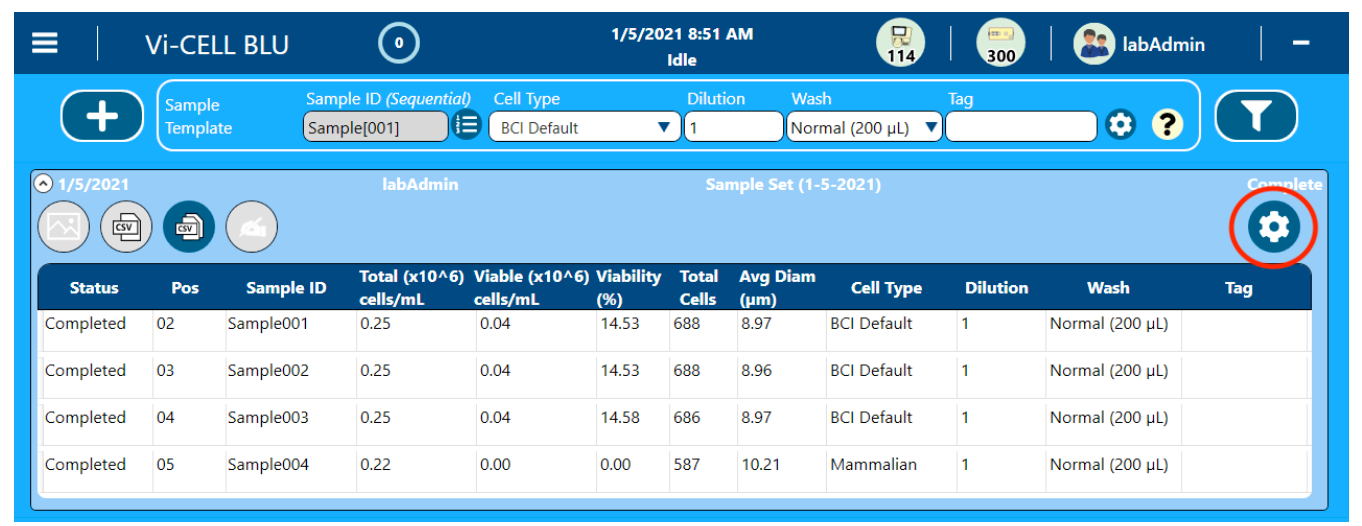Viewport: 1362px width, 526px height.
Task: Click the greyed signature icon
Action: [x=252, y=227]
